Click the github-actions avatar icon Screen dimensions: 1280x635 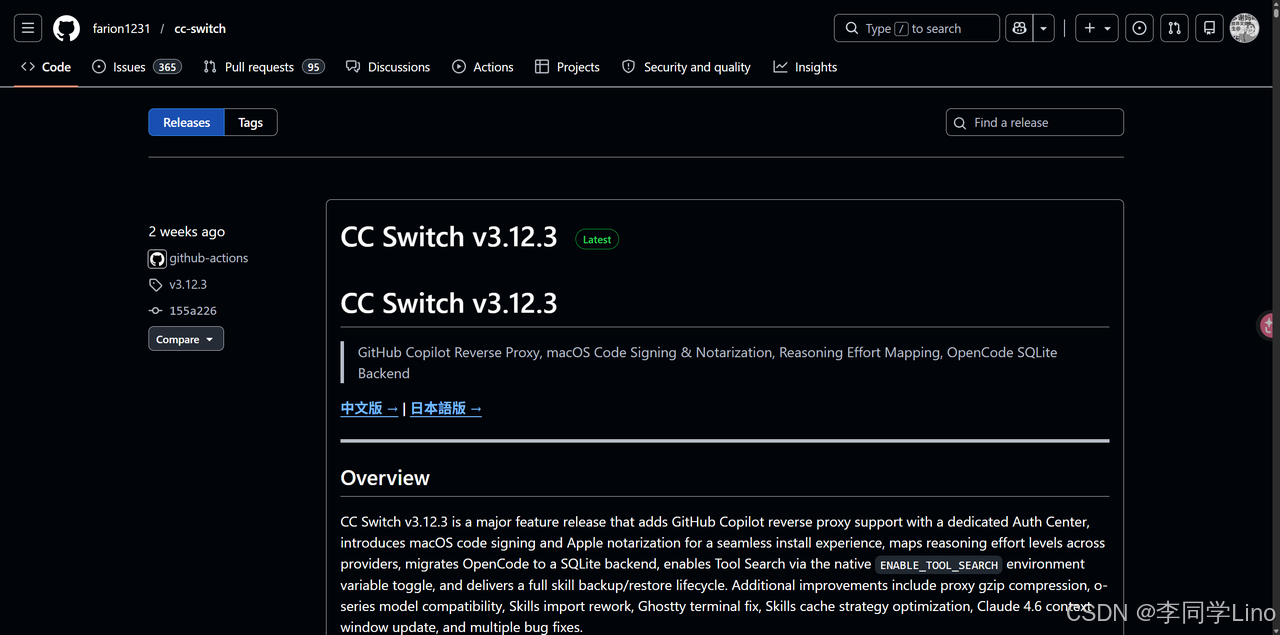[157, 259]
